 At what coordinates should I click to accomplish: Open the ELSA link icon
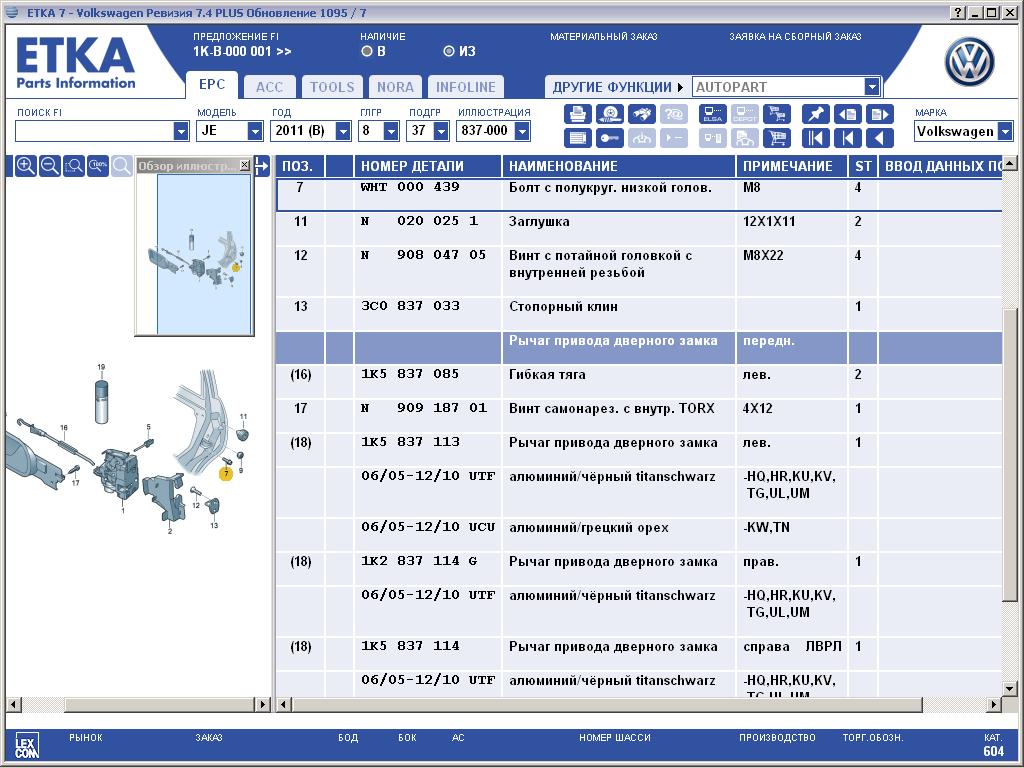pyautogui.click(x=712, y=114)
